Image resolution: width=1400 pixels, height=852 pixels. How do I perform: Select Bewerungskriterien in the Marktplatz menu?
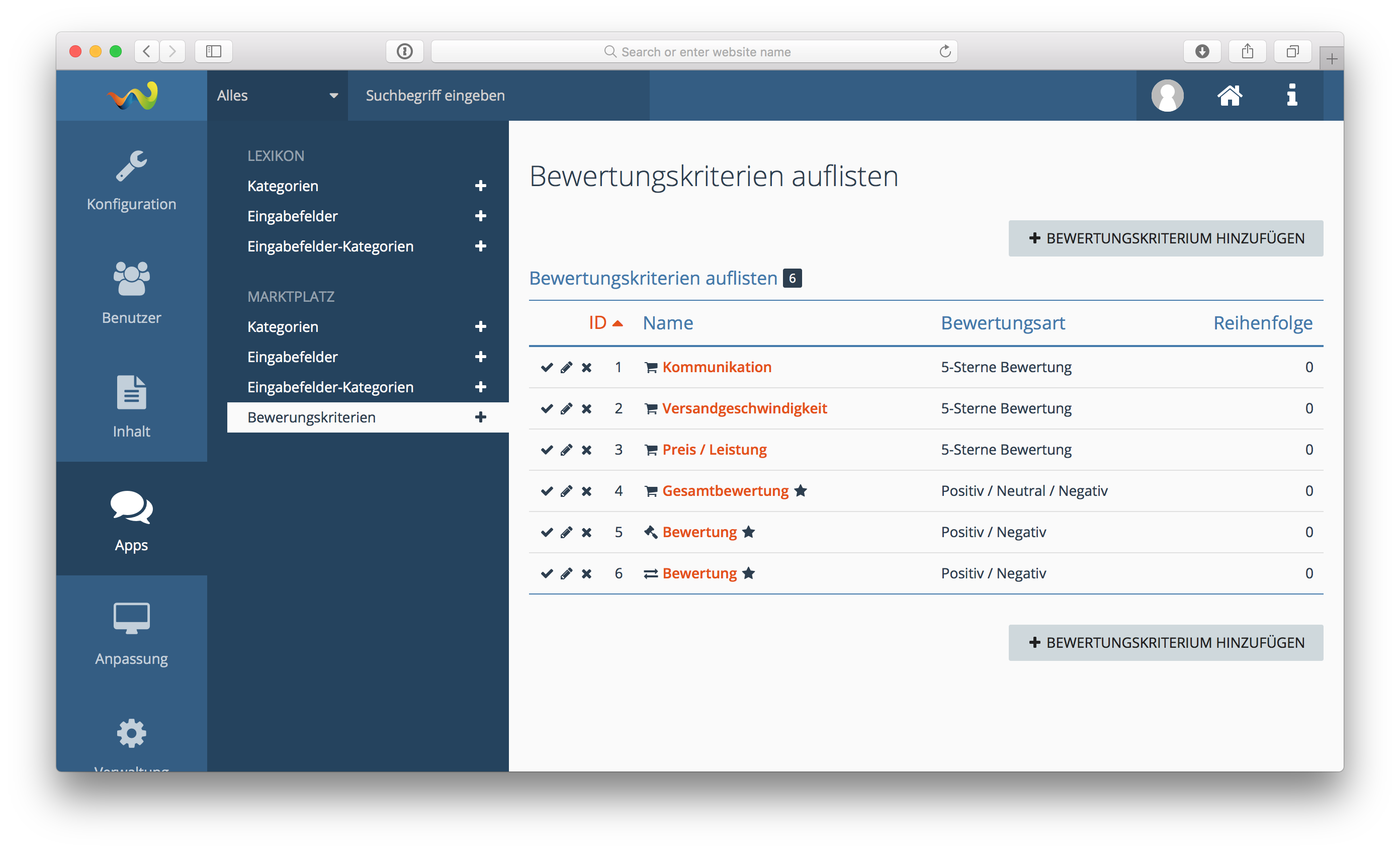coord(311,417)
